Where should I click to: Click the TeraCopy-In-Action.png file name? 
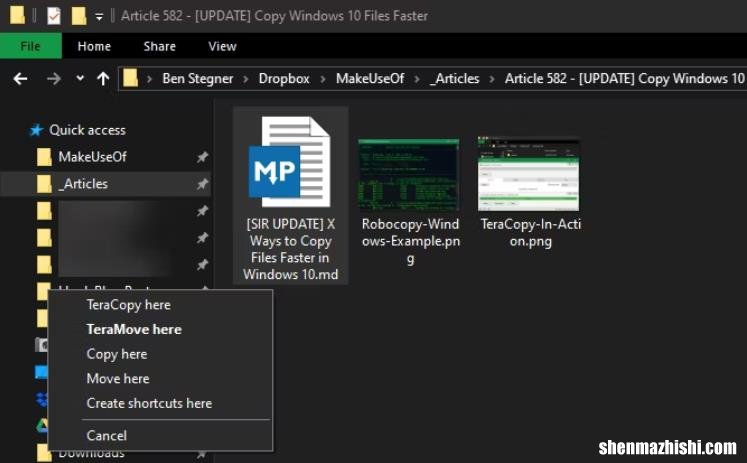pyautogui.click(x=530, y=232)
